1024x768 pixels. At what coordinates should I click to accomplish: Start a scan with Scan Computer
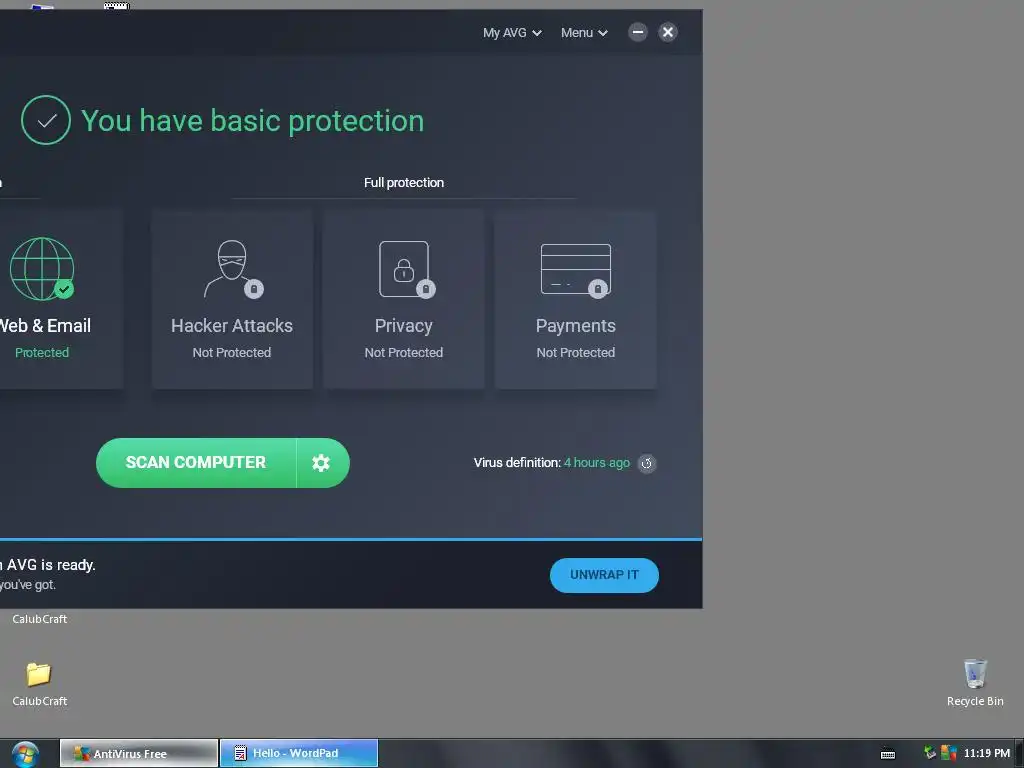click(x=196, y=463)
